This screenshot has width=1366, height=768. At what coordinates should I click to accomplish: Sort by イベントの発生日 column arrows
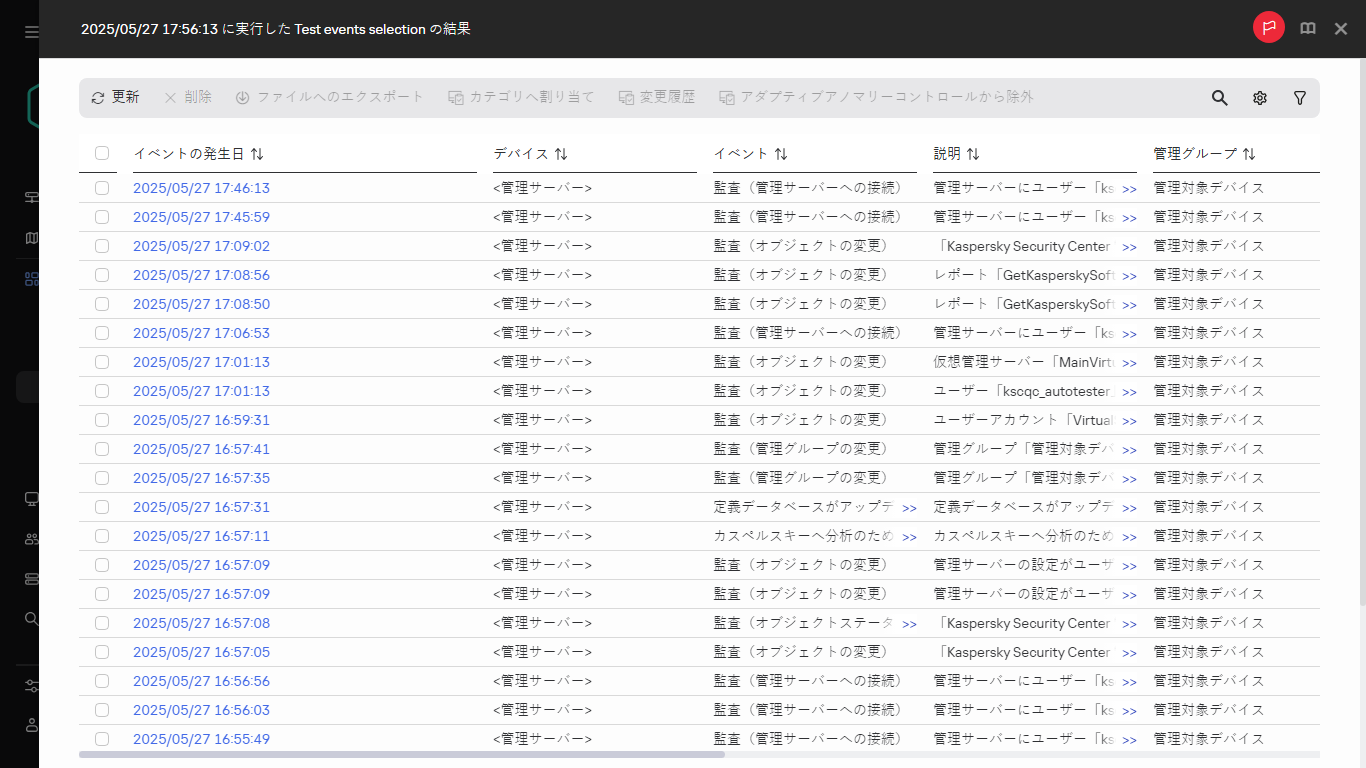click(257, 154)
